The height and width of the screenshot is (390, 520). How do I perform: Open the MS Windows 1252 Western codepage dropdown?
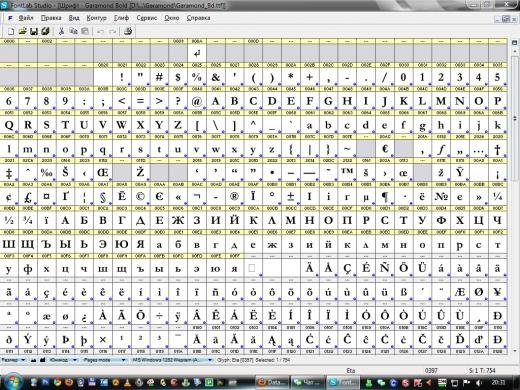coord(172,360)
